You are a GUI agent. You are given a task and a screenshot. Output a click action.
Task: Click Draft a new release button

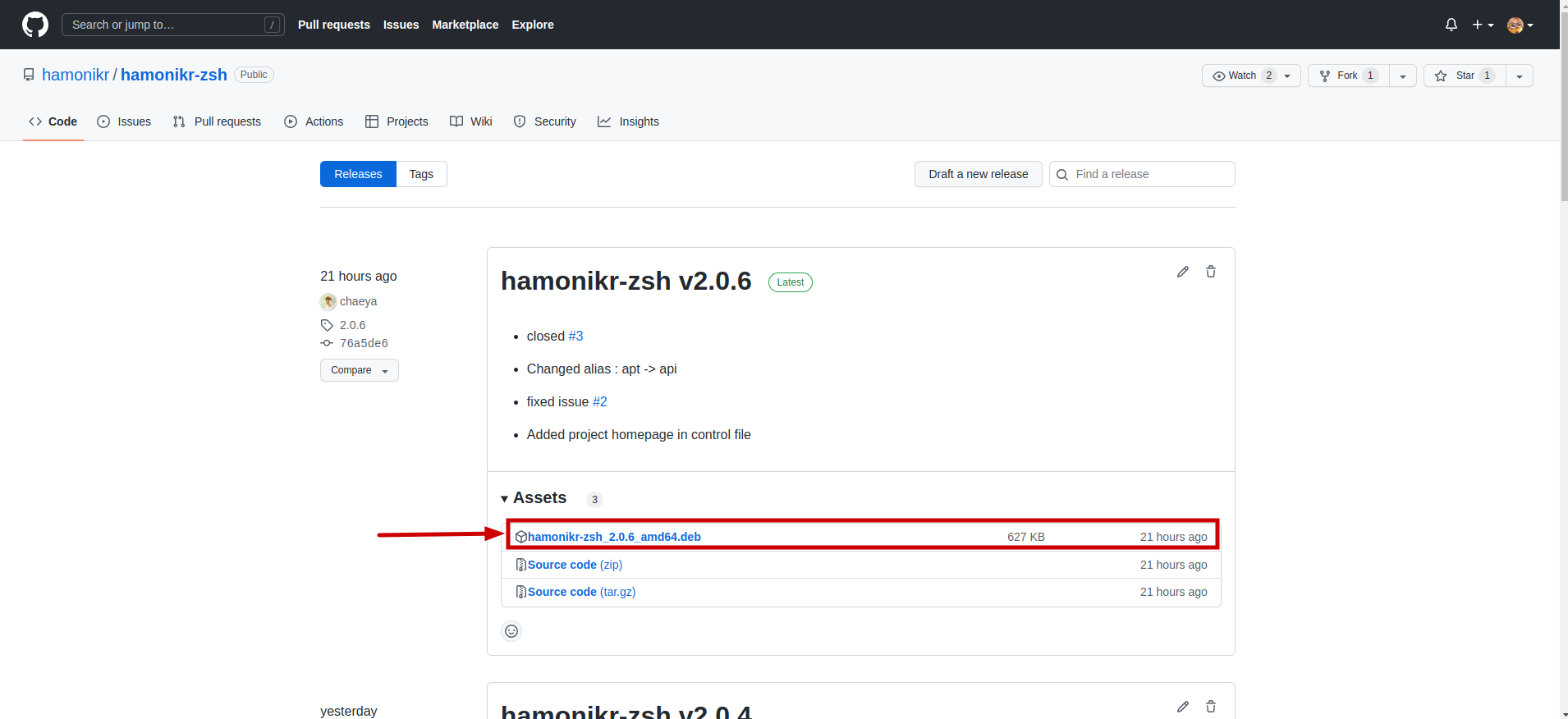[978, 174]
